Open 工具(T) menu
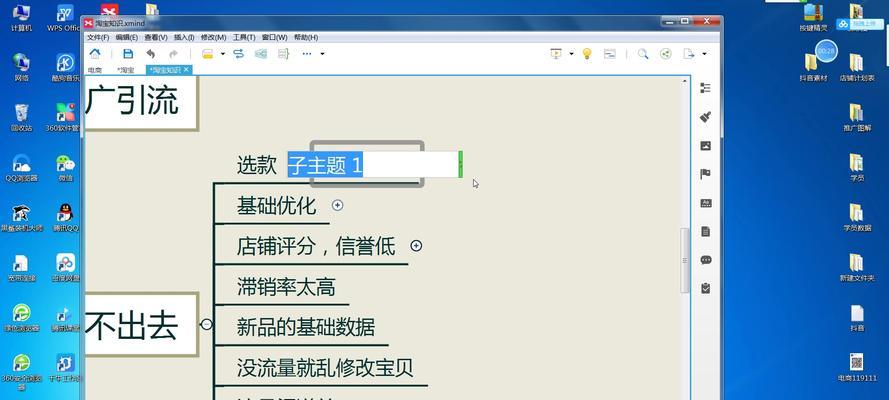Viewport: 889px width, 400px height. point(244,37)
